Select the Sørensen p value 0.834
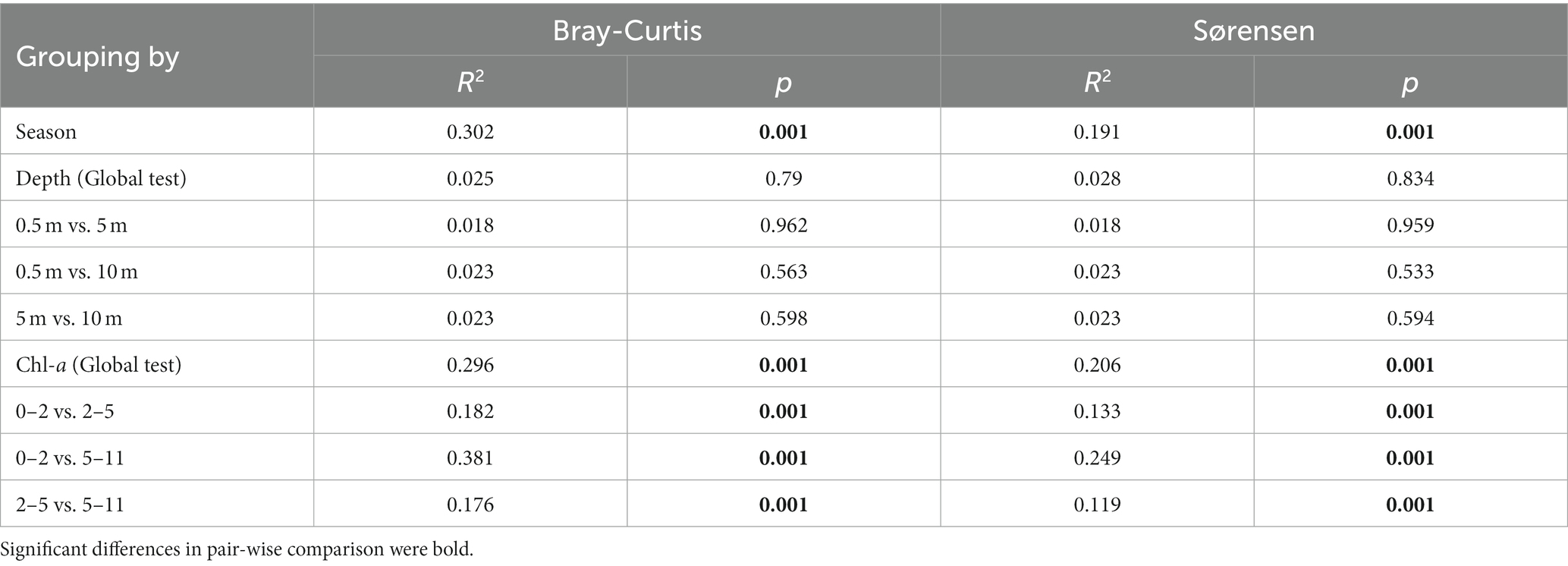 [x=1410, y=178]
